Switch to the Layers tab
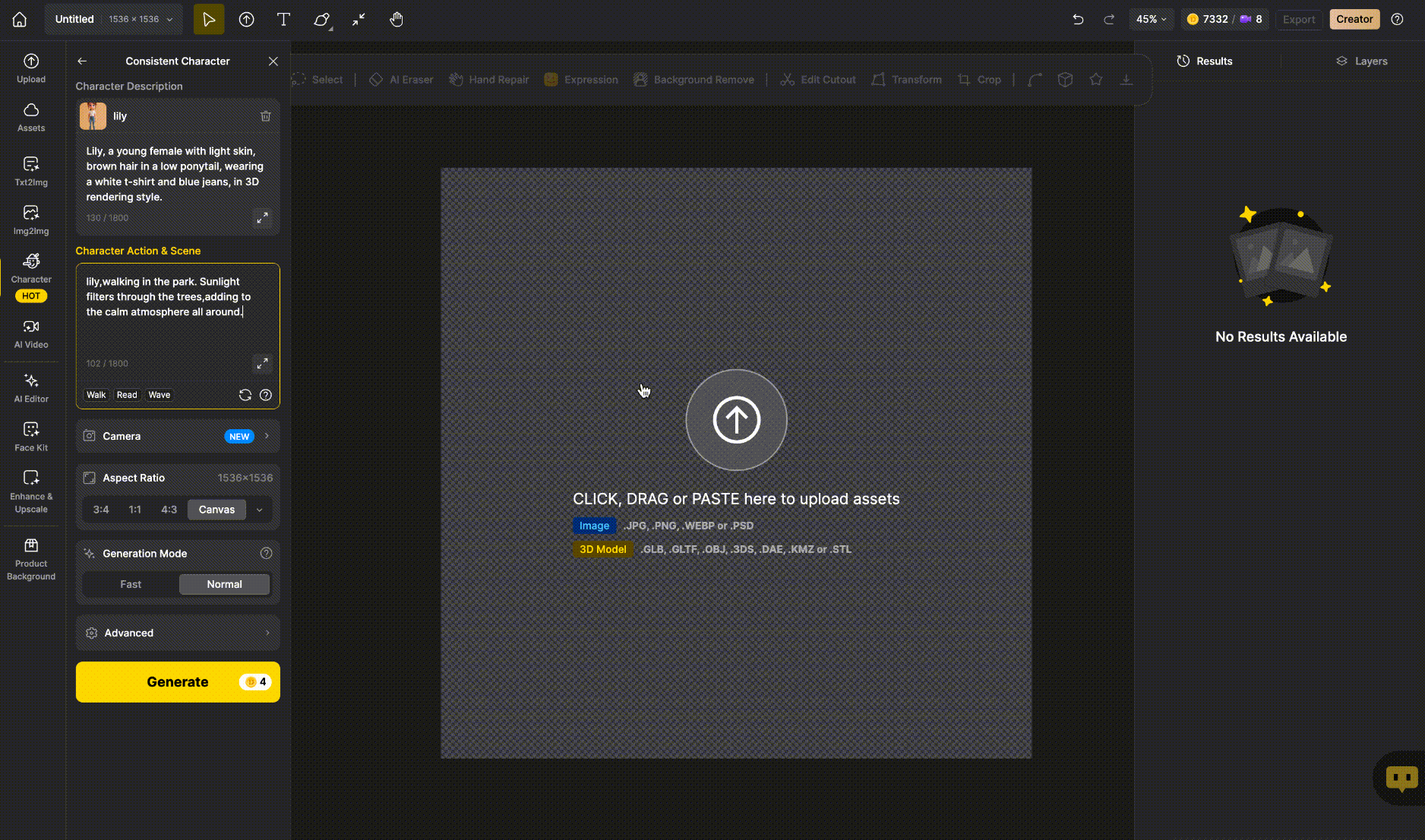 point(1362,61)
